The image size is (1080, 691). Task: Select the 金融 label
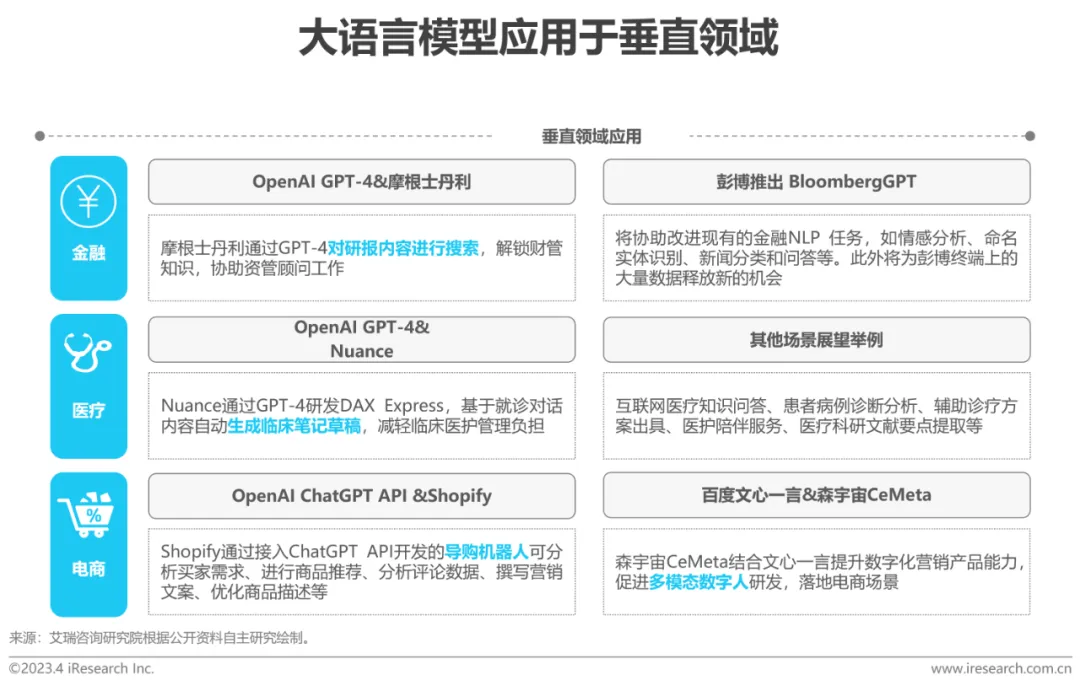point(89,253)
